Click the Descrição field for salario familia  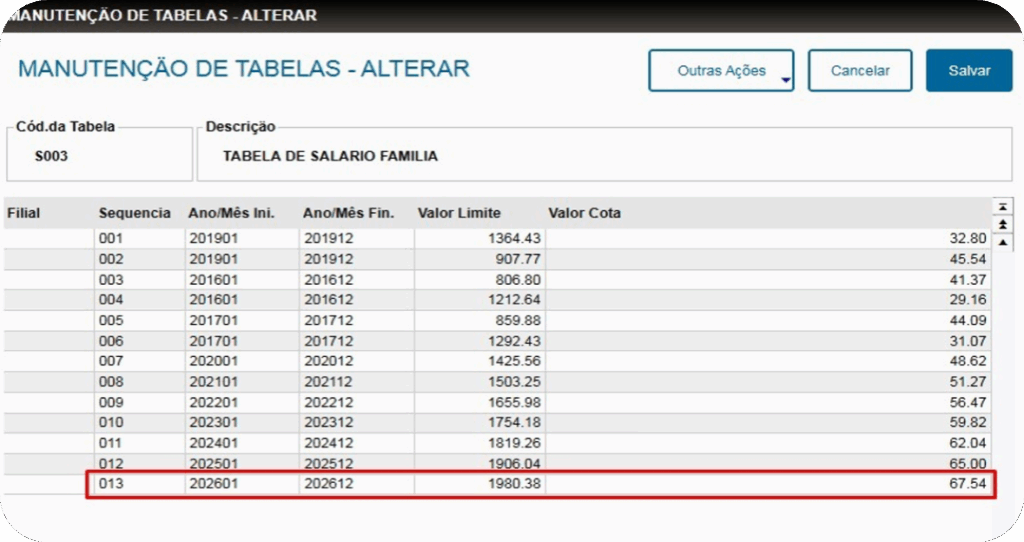pos(330,157)
